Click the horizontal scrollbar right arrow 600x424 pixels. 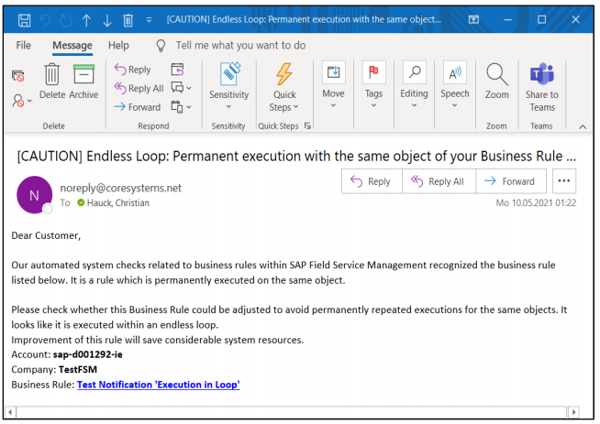click(573, 412)
